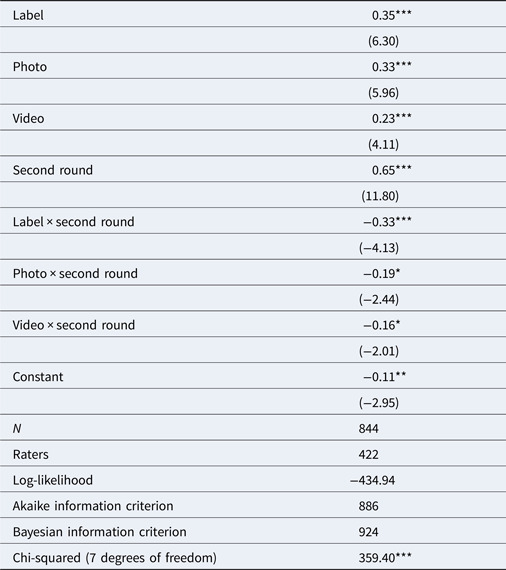Click the Label row heading
The width and height of the screenshot is (506, 570).
(28, 15)
